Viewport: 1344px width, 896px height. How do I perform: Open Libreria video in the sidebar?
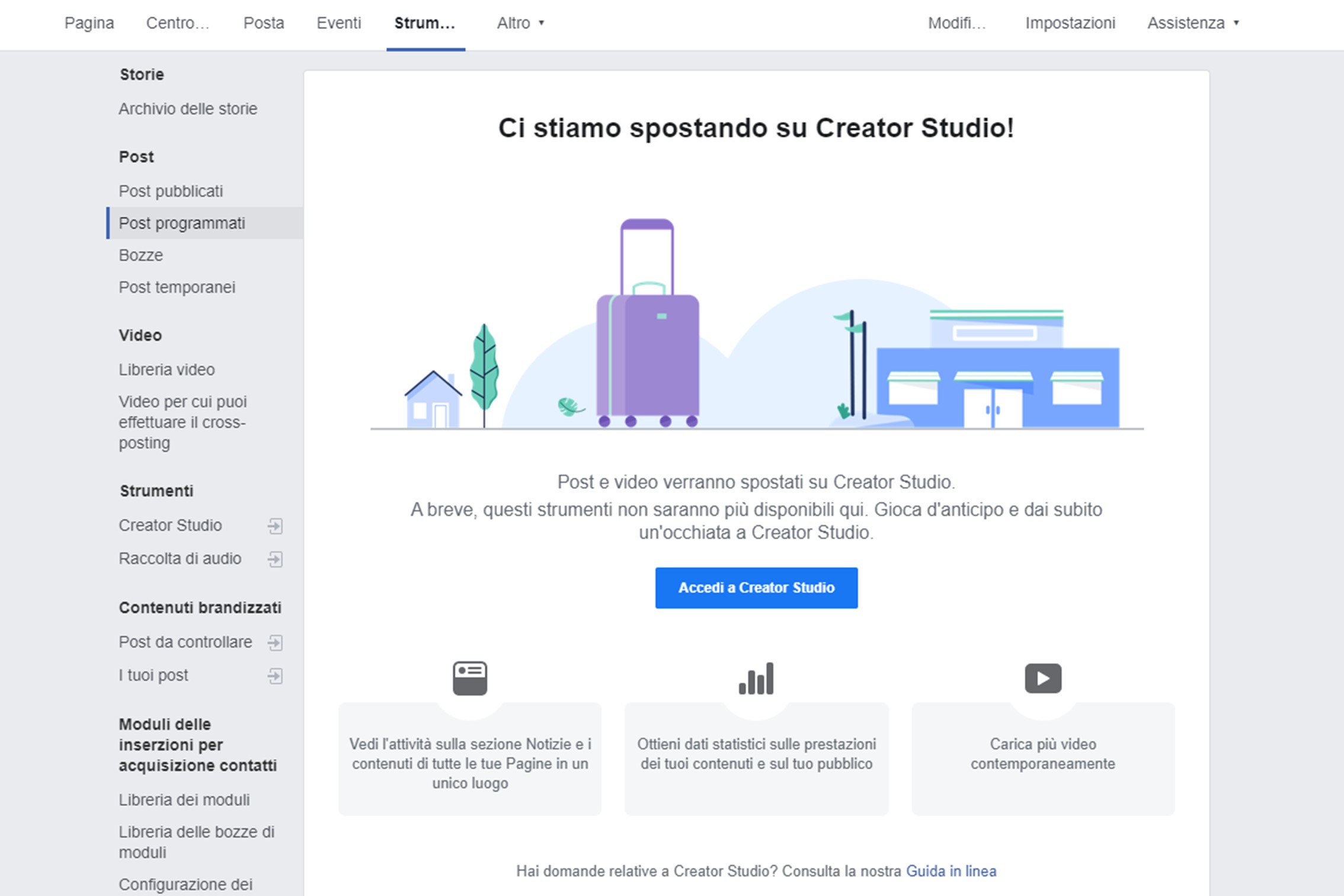coord(167,370)
